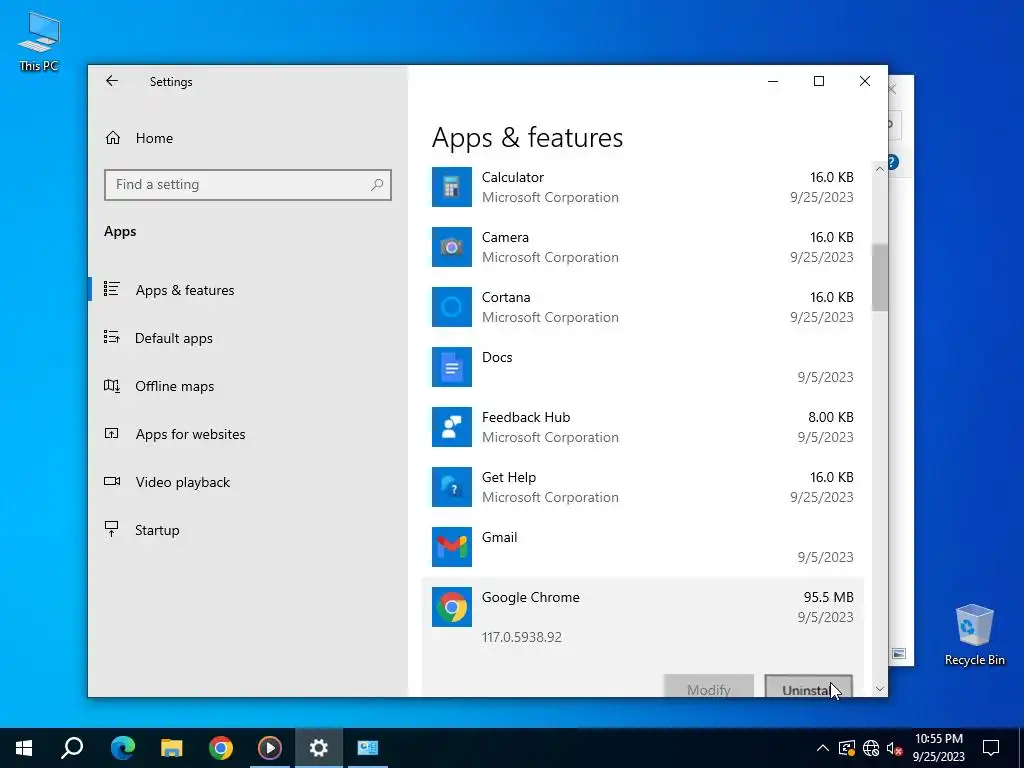Switch to the blue window taskbar icon
This screenshot has width=1024, height=768.
click(368, 748)
